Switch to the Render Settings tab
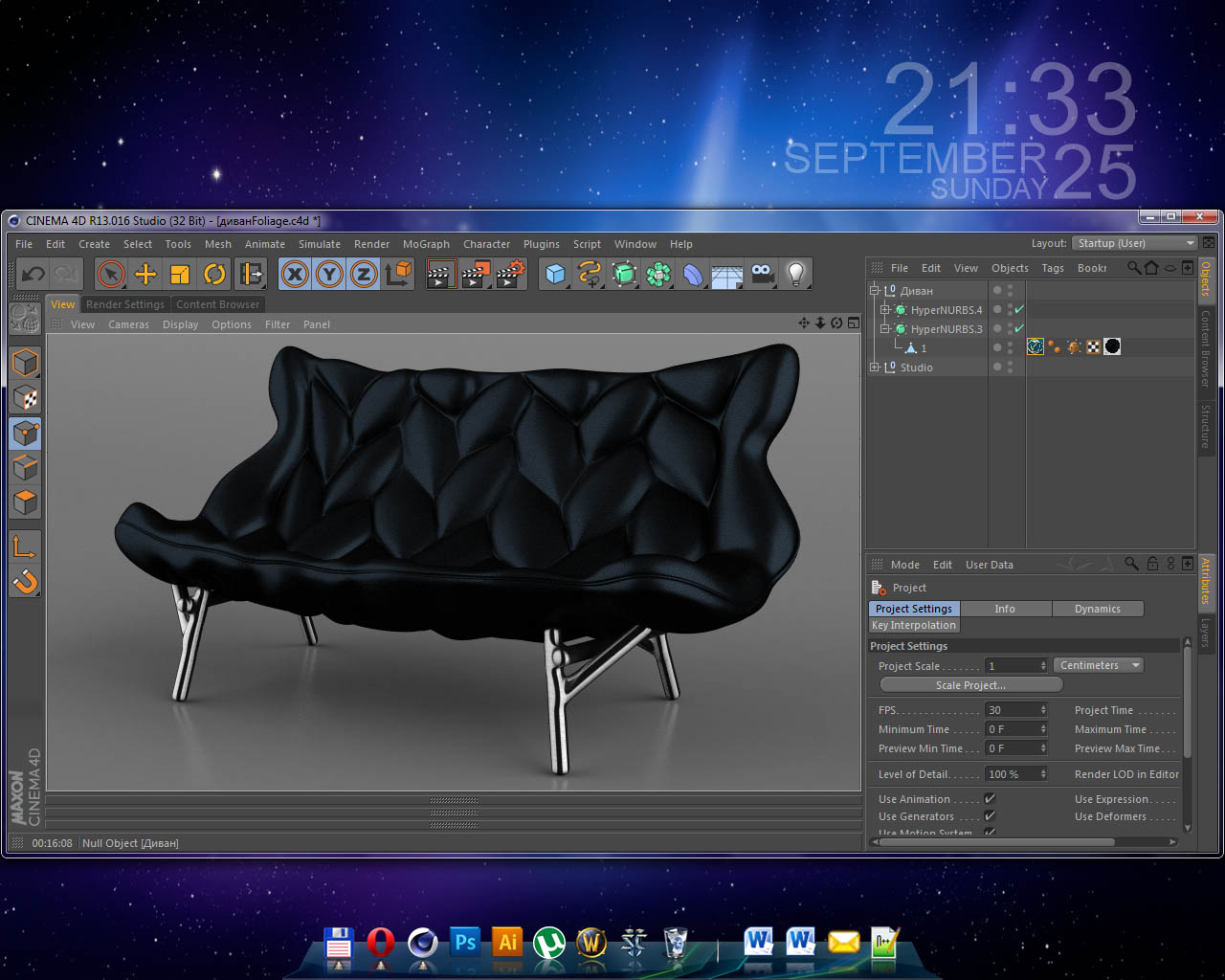 125,304
